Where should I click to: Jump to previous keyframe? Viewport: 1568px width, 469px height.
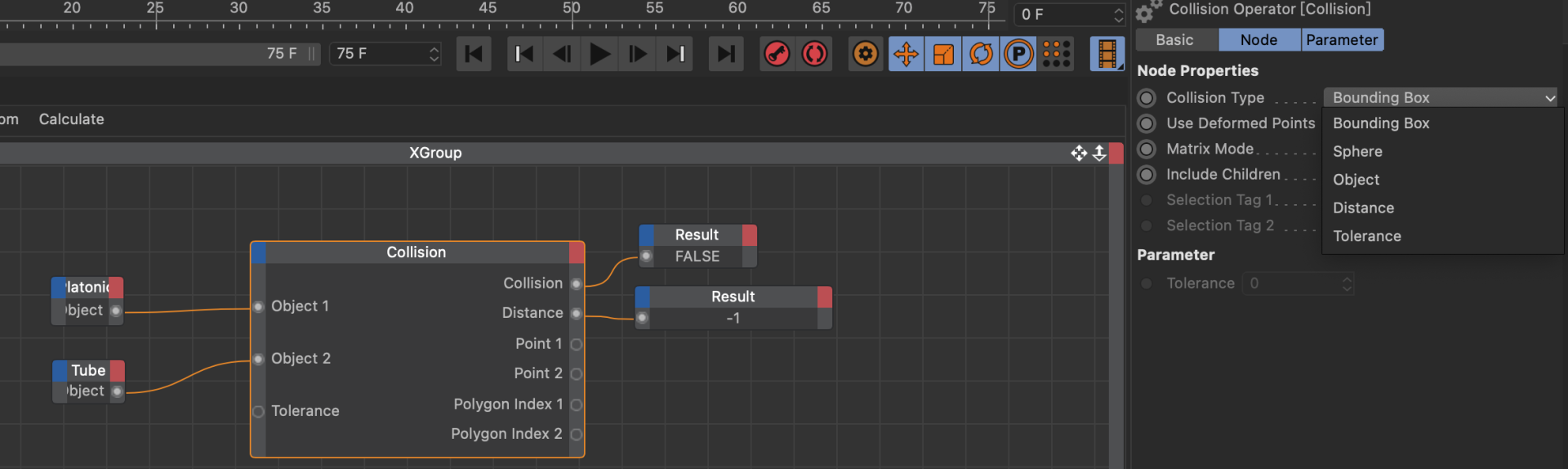click(524, 54)
